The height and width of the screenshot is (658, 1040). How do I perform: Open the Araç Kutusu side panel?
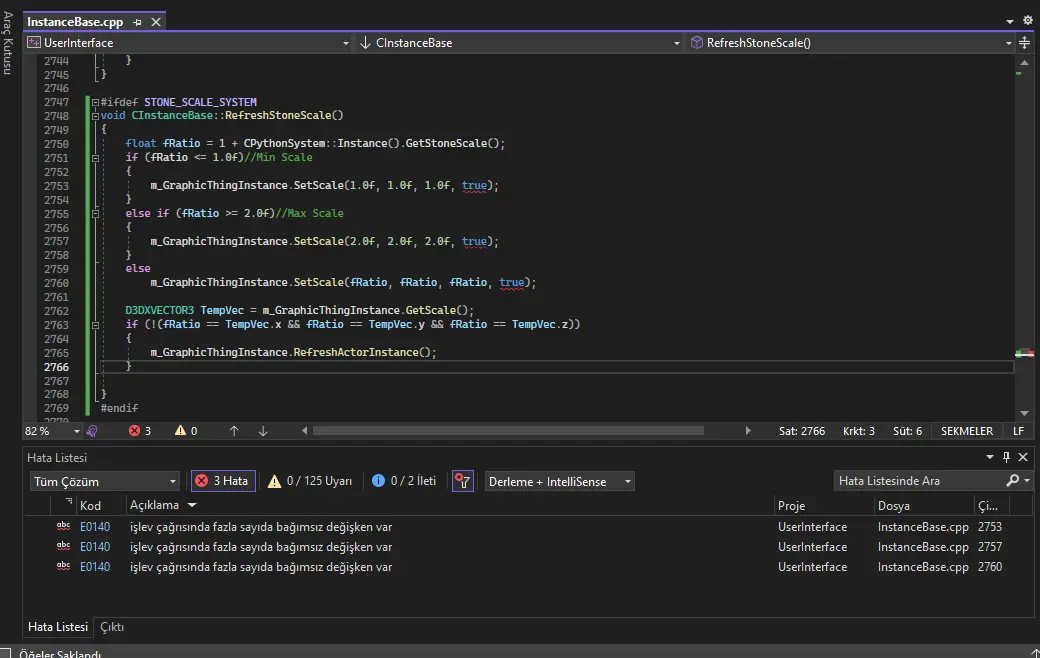tap(7, 43)
